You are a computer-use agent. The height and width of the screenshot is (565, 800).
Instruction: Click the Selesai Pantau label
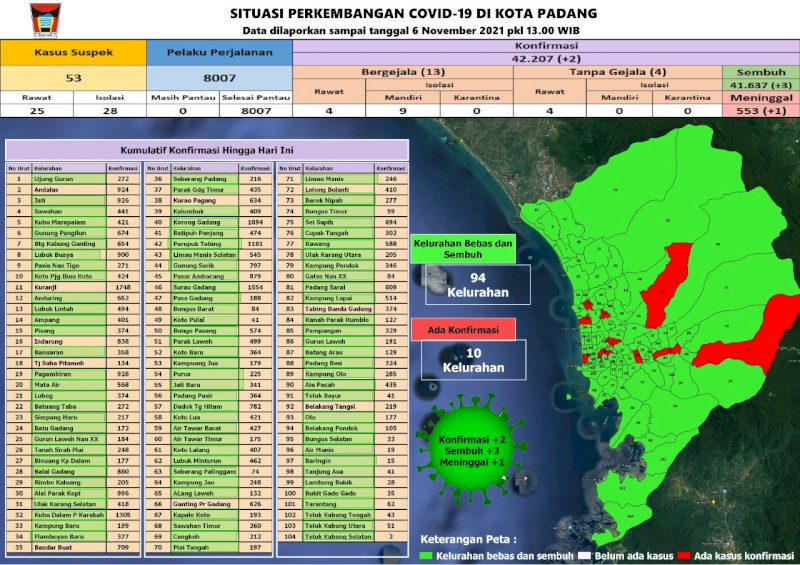256,97
